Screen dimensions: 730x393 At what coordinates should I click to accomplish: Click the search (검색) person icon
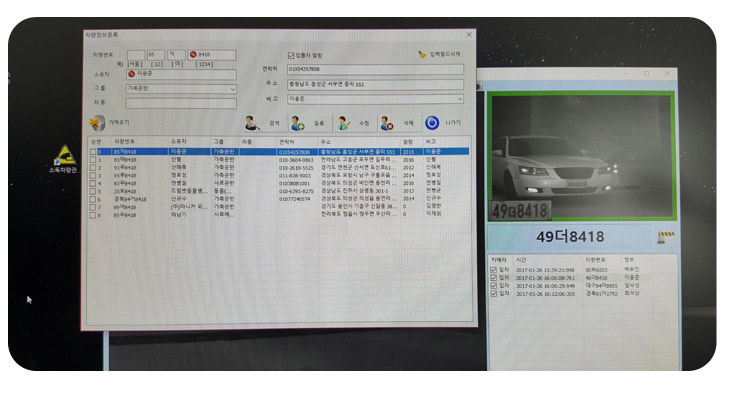252,123
